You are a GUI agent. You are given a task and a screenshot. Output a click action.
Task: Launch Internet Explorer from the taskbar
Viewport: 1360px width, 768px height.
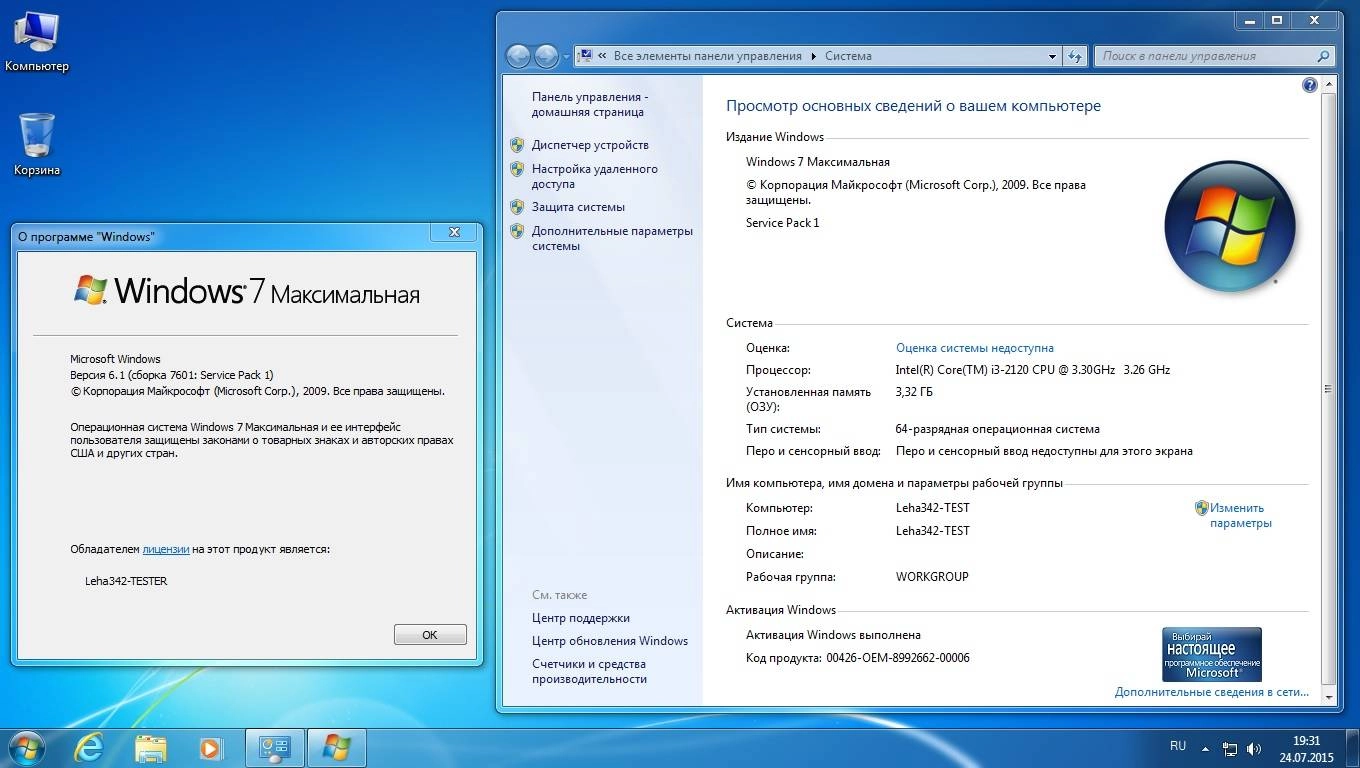click(89, 748)
